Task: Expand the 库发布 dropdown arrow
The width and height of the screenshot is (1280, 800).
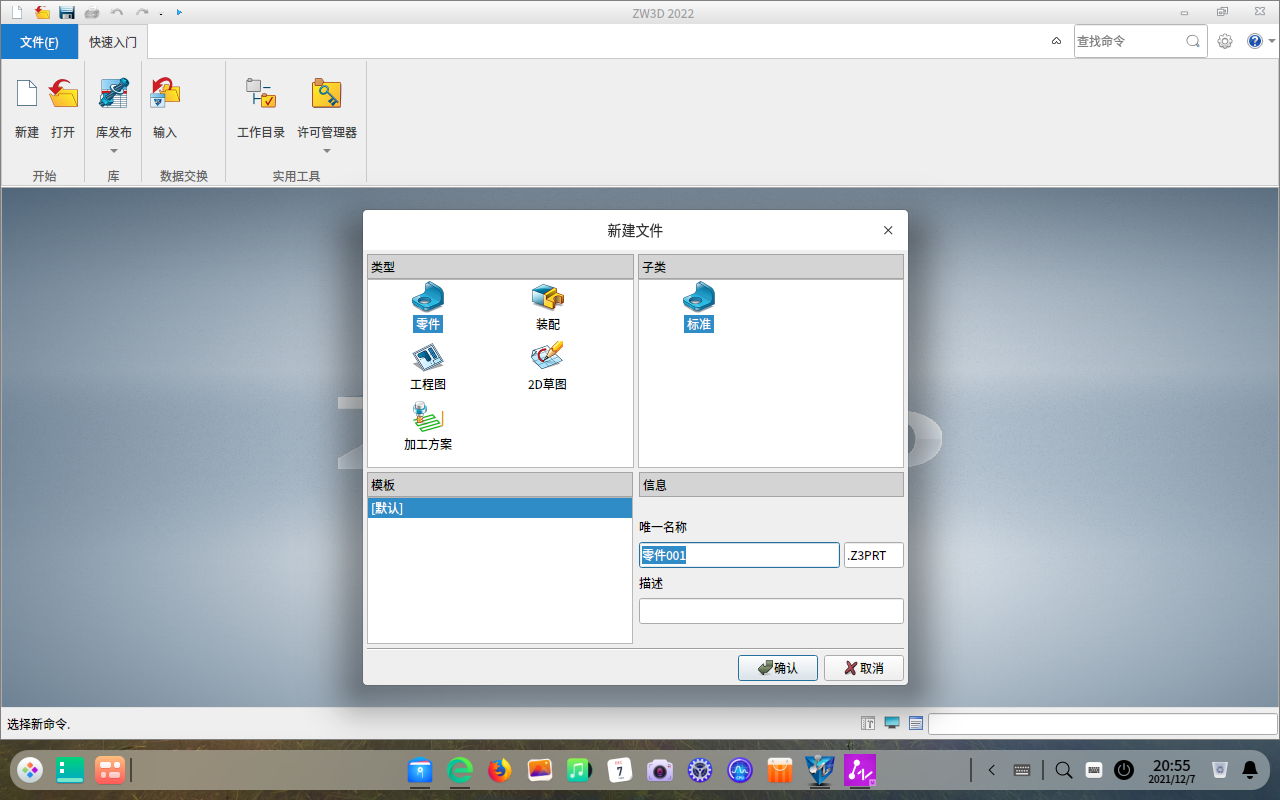Action: pos(113,149)
